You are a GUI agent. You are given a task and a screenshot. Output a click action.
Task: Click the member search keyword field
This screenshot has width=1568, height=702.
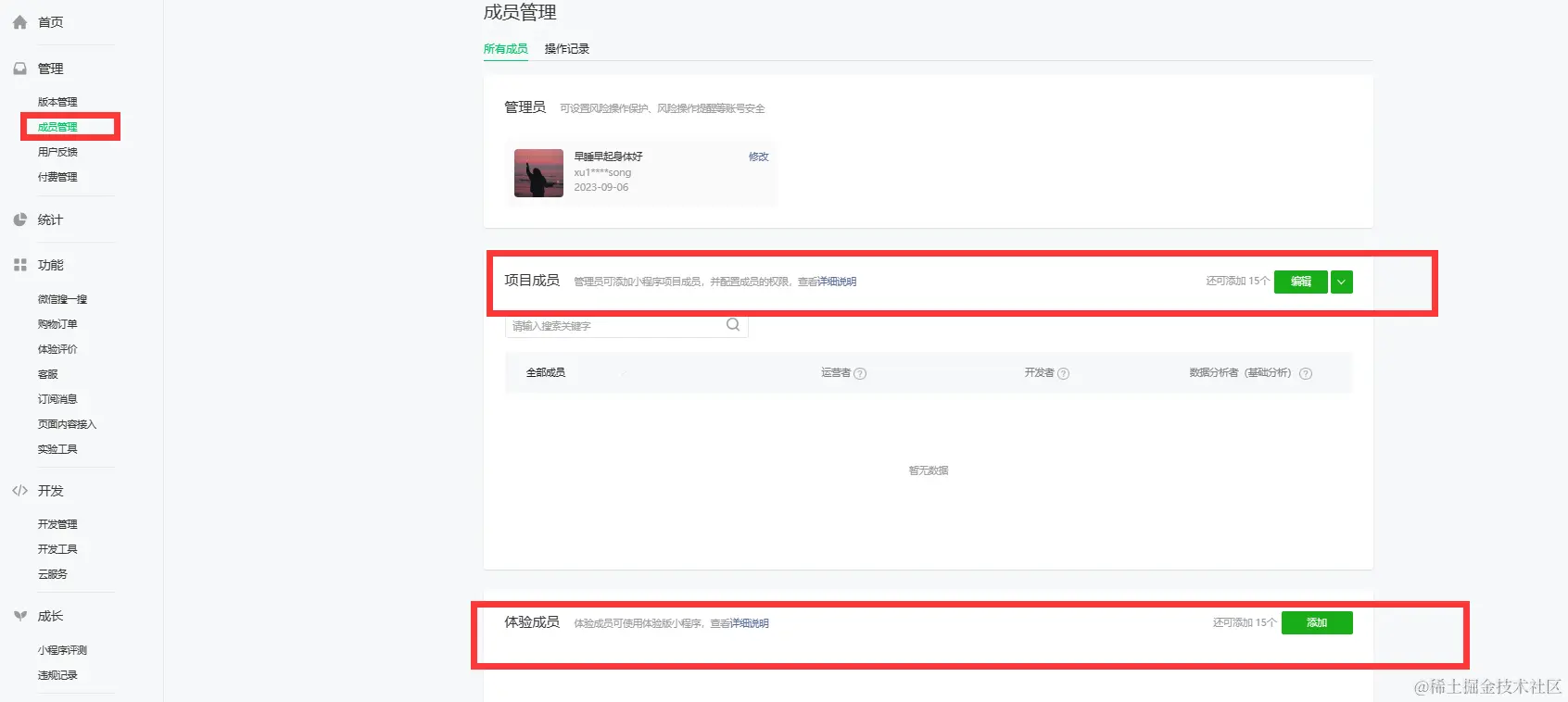(626, 326)
